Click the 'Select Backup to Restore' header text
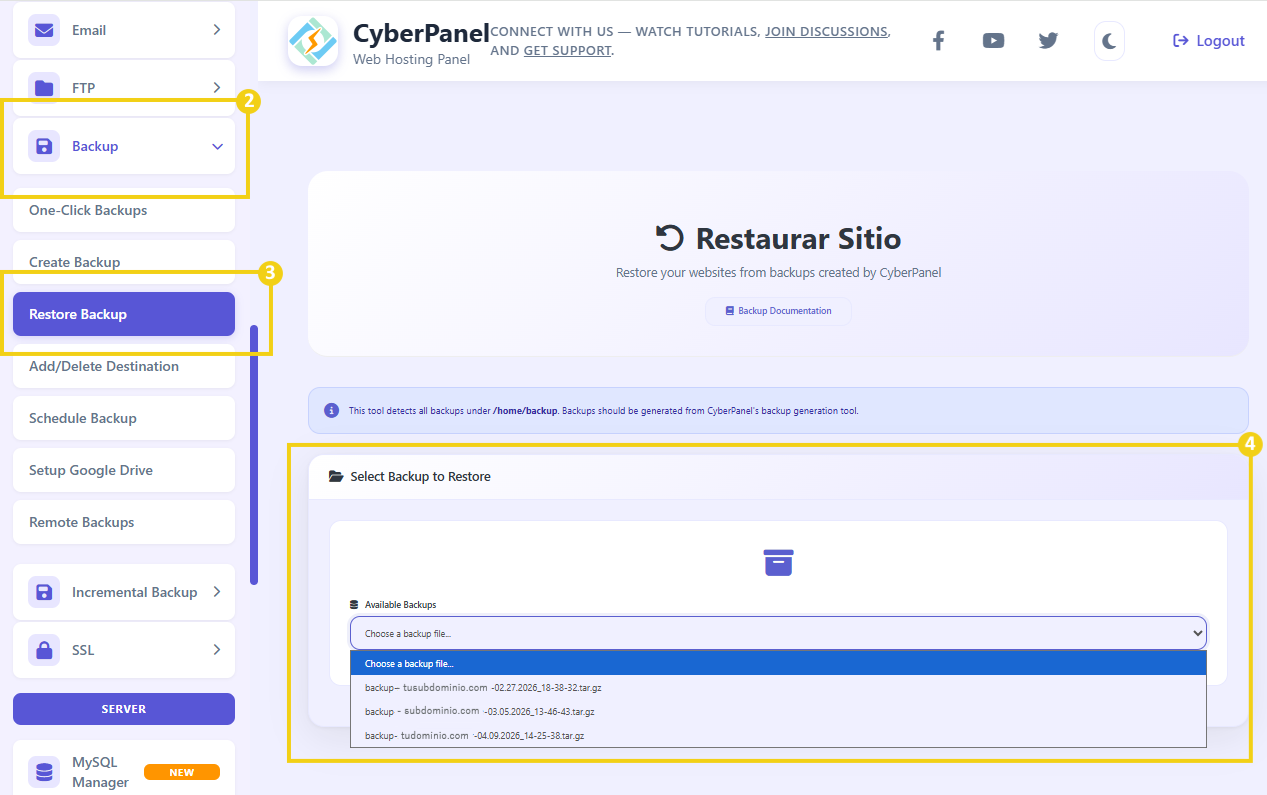Screen dimensions: 1267x795 (420, 477)
